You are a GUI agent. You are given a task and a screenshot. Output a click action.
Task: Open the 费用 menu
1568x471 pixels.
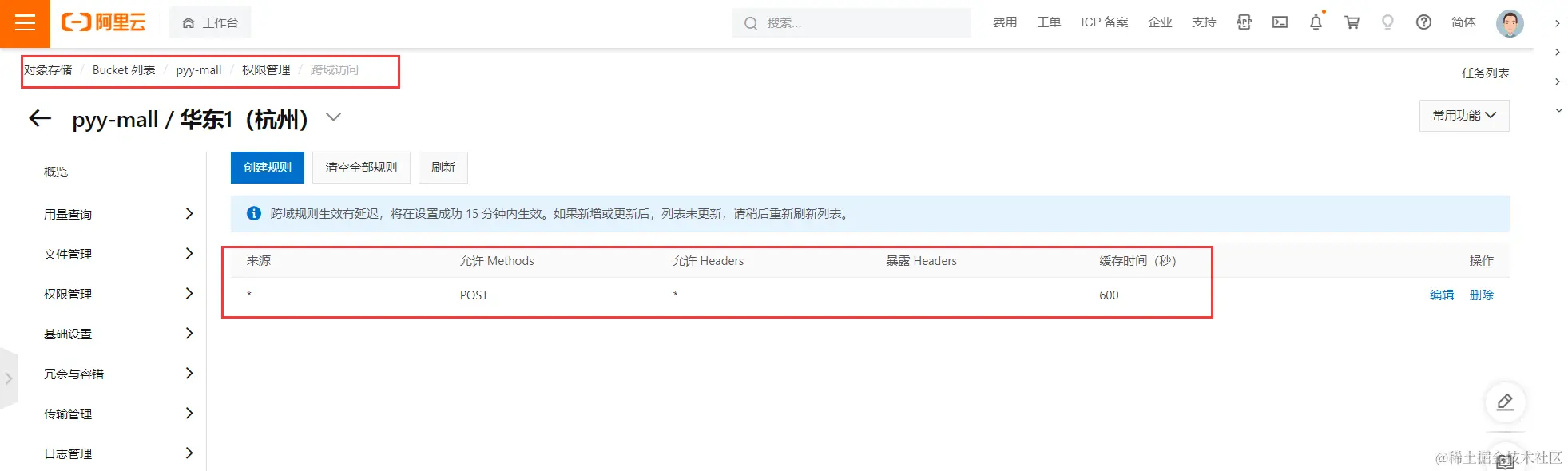tap(1005, 22)
